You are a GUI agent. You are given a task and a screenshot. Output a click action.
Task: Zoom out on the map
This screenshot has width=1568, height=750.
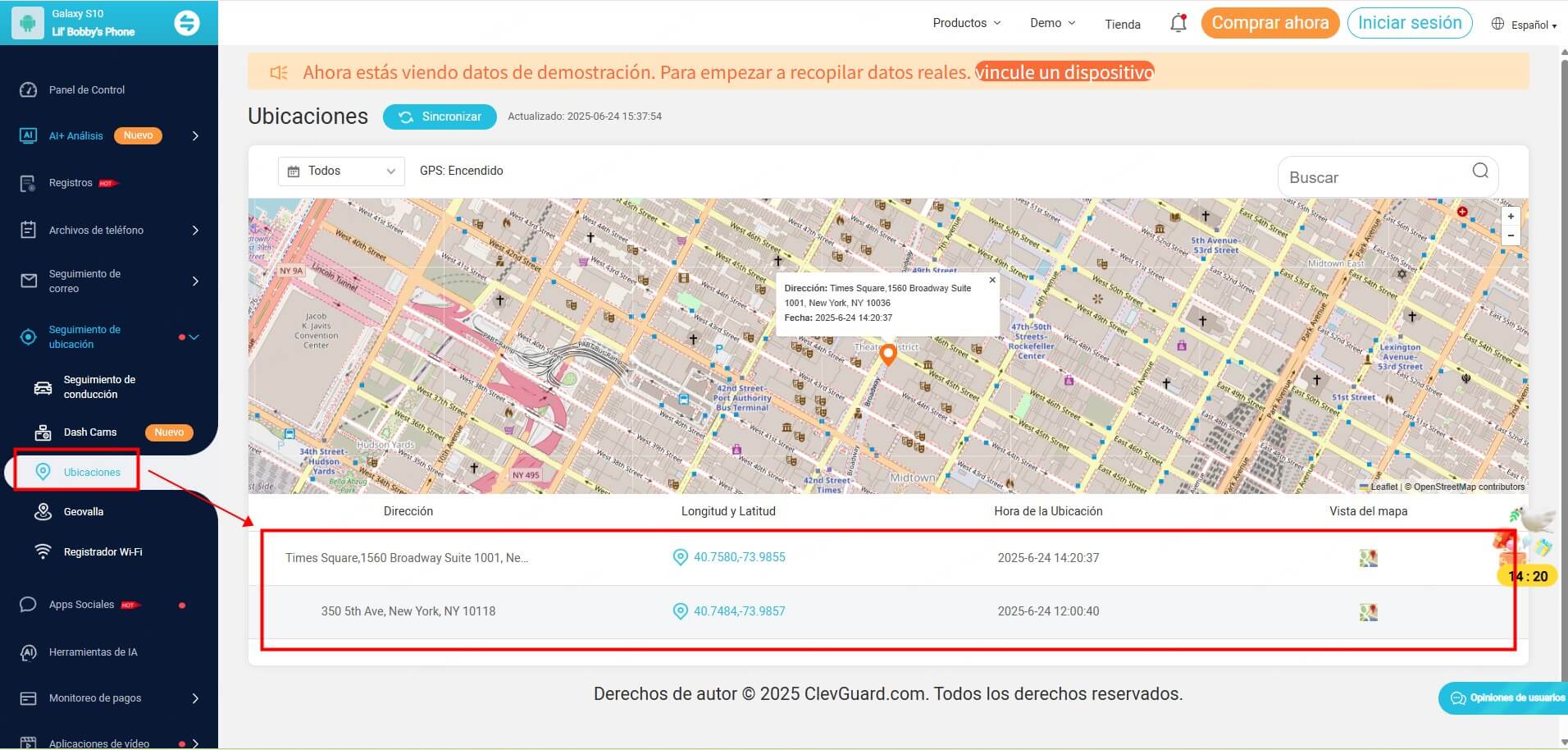tap(1511, 236)
